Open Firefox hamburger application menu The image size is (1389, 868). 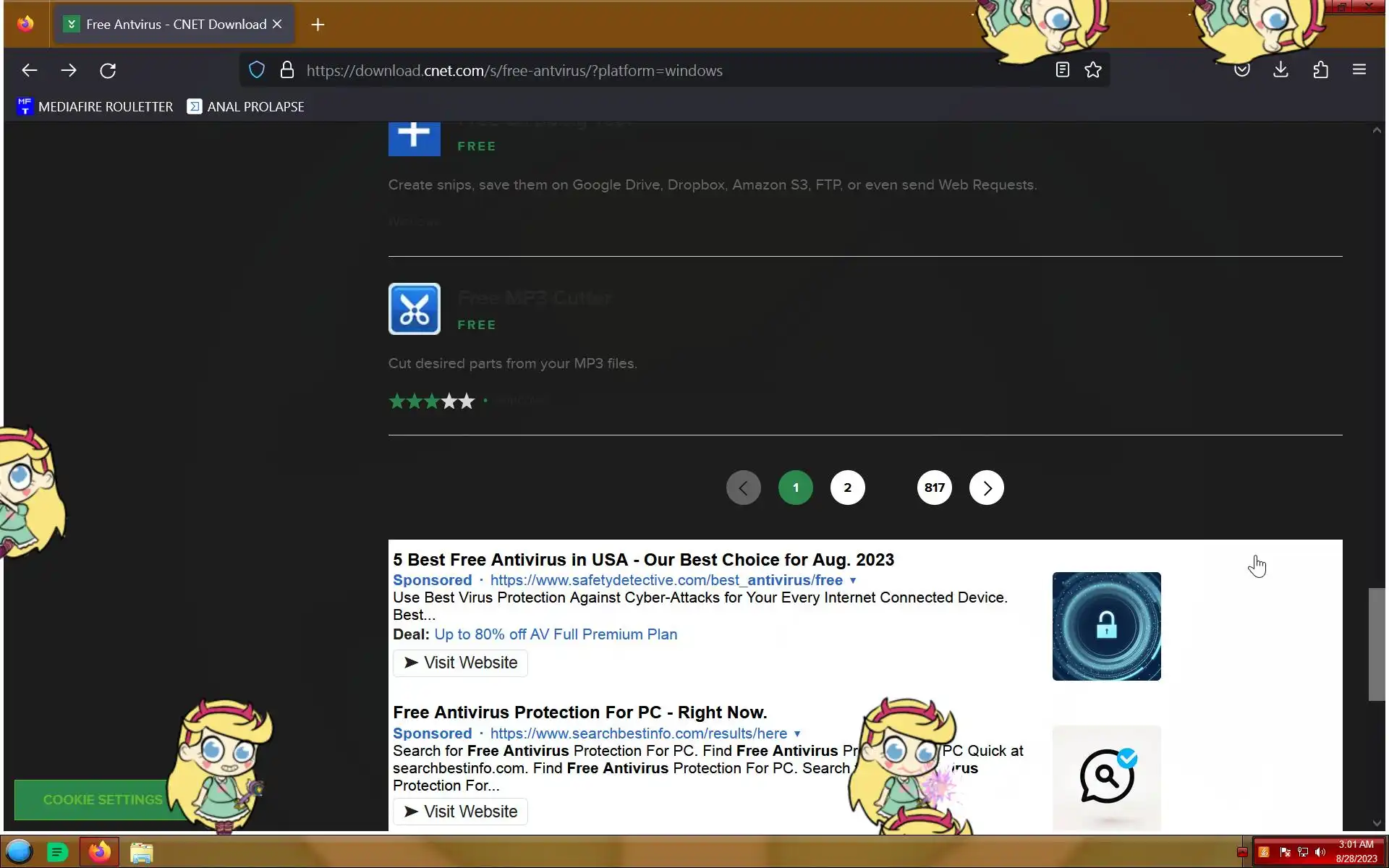coord(1359,70)
